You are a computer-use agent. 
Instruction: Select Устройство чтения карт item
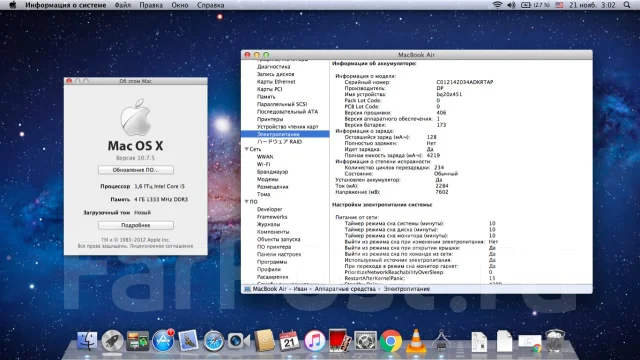288,127
